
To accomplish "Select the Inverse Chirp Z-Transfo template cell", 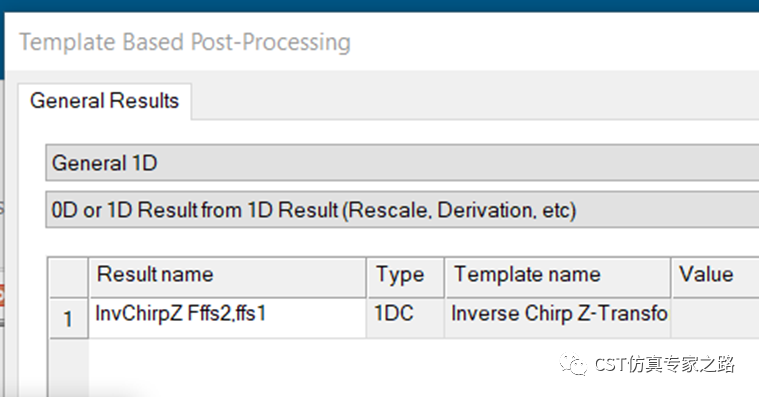I will (x=558, y=318).
